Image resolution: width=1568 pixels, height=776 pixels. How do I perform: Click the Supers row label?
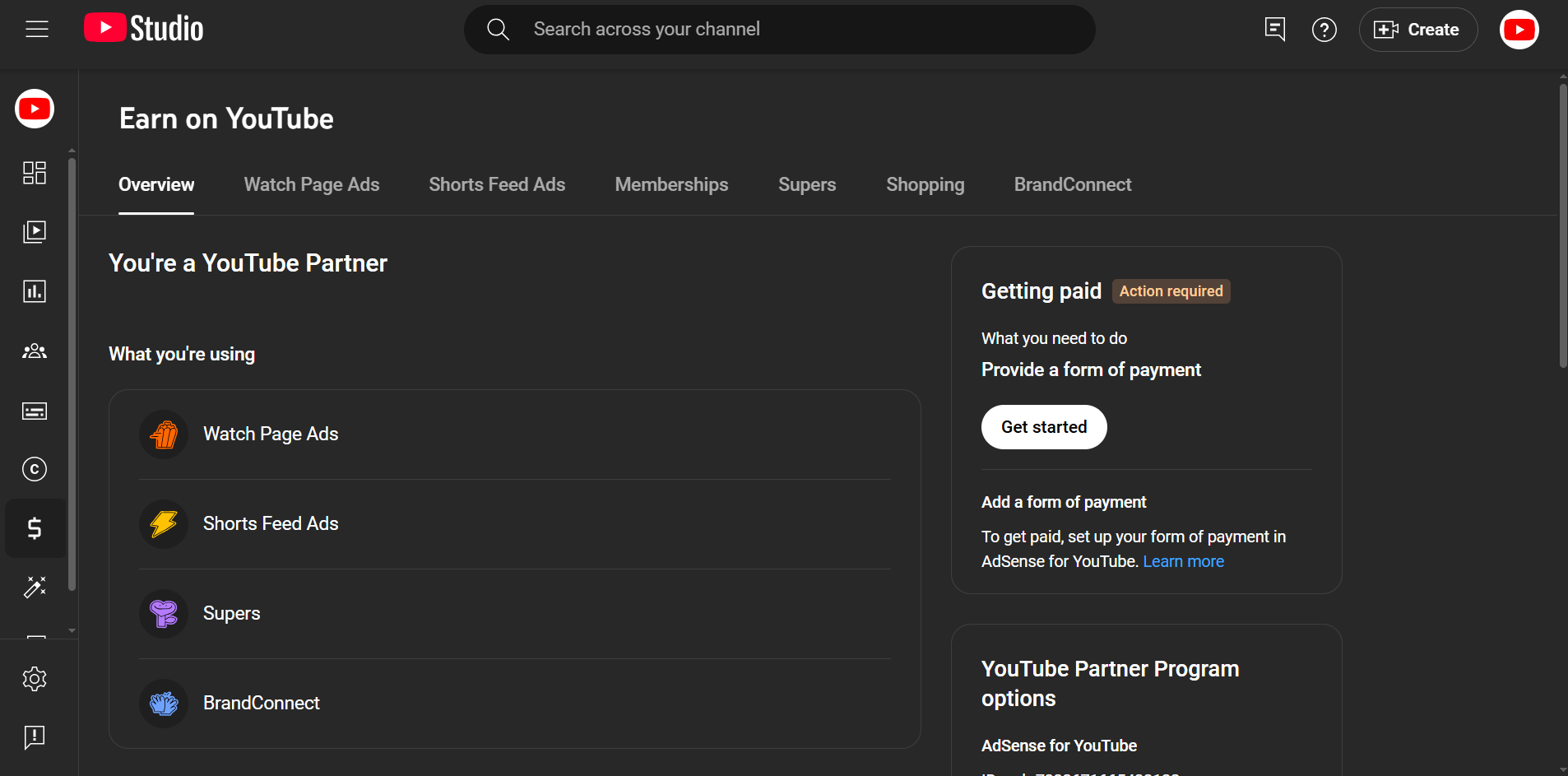[x=232, y=613]
